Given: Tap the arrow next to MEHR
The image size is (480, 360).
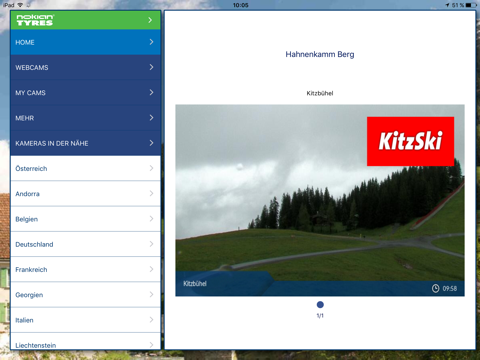Looking at the screenshot, I should tap(151, 118).
